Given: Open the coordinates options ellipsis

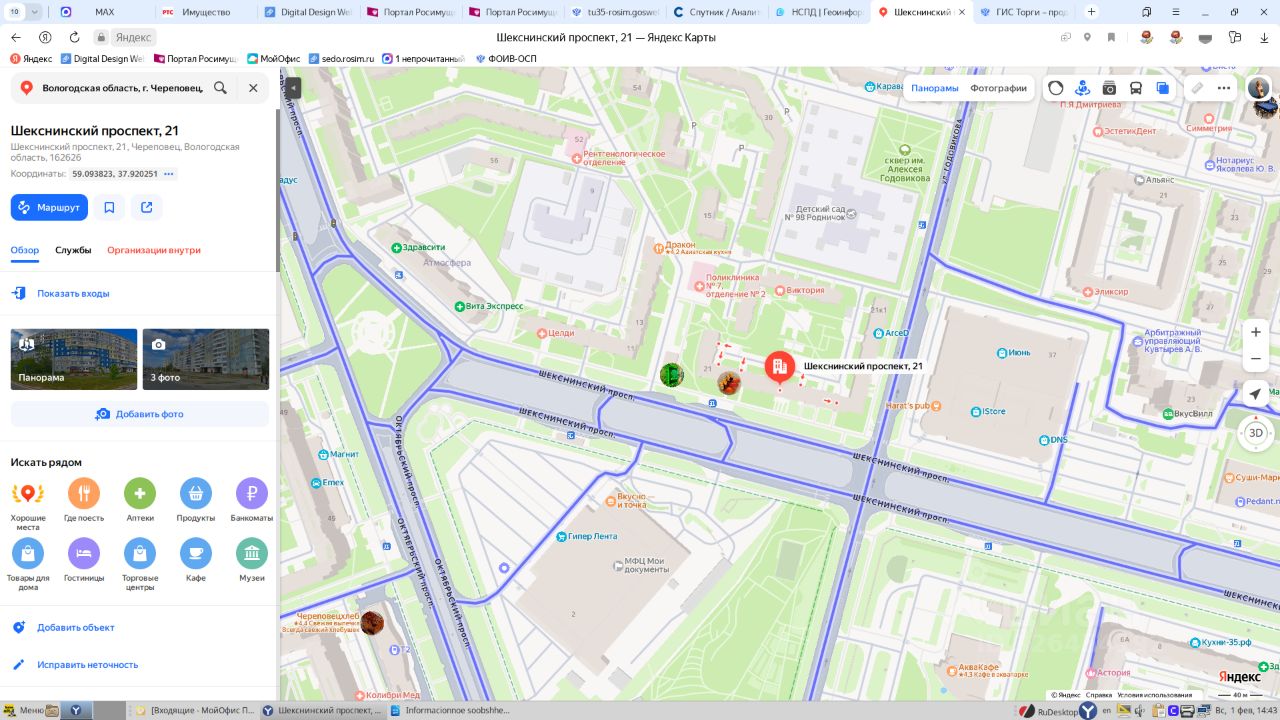Looking at the screenshot, I should [x=169, y=174].
